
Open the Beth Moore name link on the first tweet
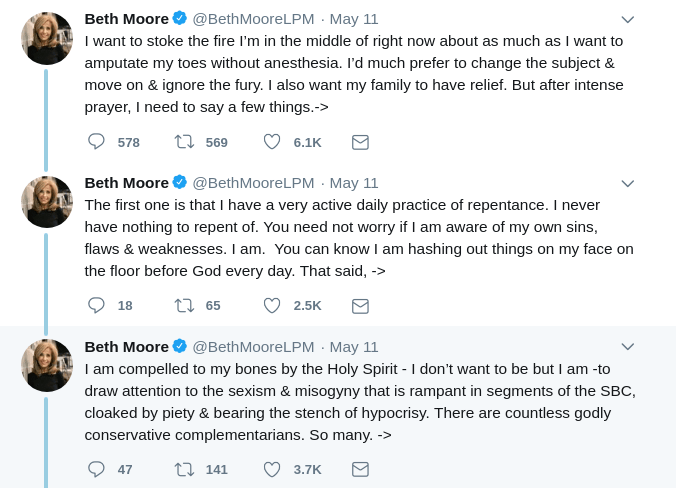tap(126, 18)
